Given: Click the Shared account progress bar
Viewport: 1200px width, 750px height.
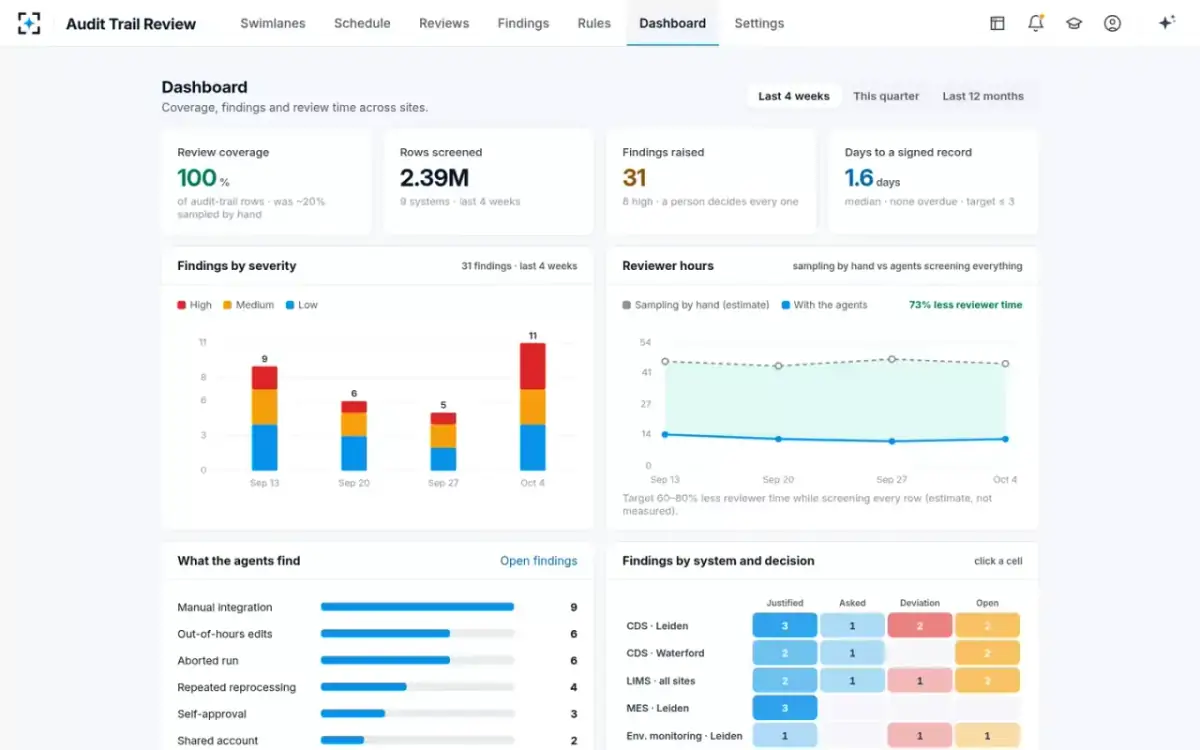Looking at the screenshot, I should tap(417, 741).
